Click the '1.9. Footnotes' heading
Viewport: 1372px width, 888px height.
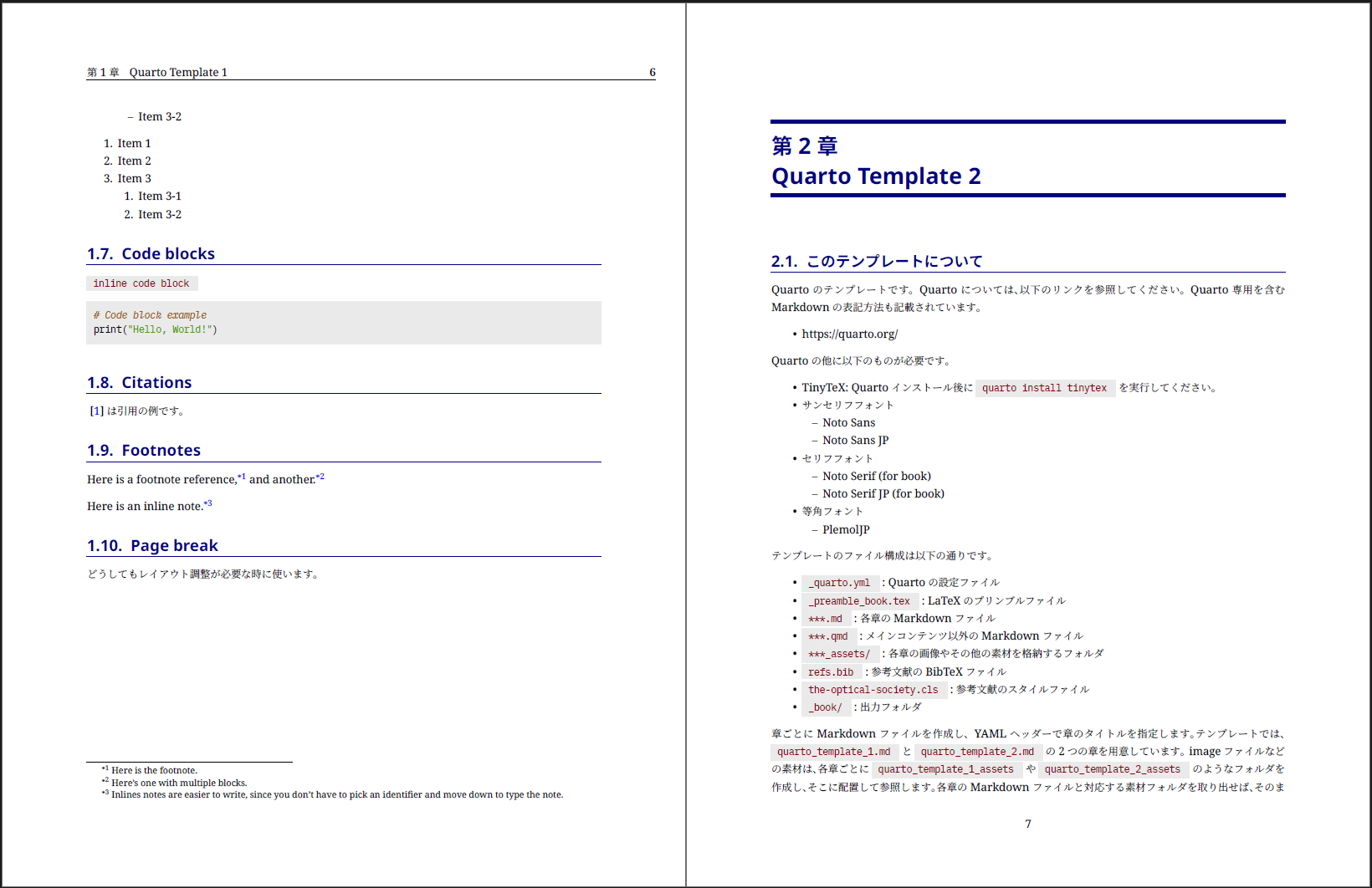click(144, 450)
